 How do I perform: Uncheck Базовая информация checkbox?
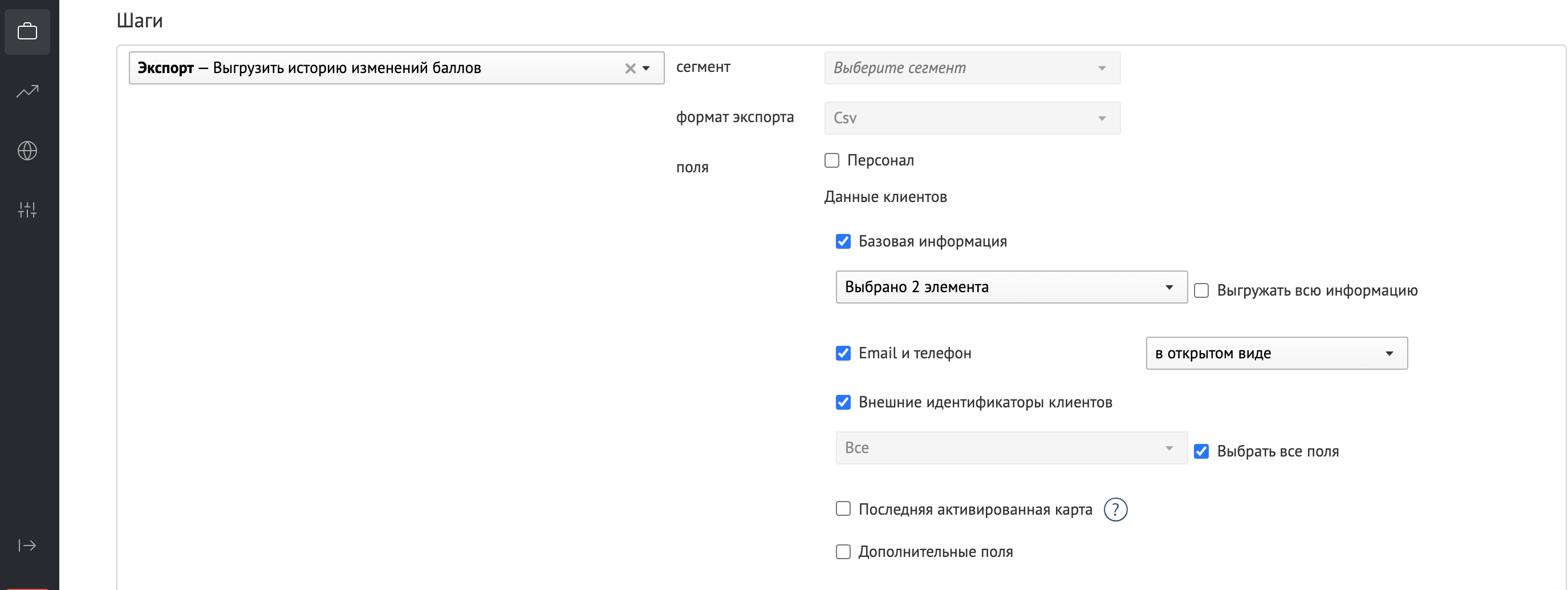pos(843,242)
